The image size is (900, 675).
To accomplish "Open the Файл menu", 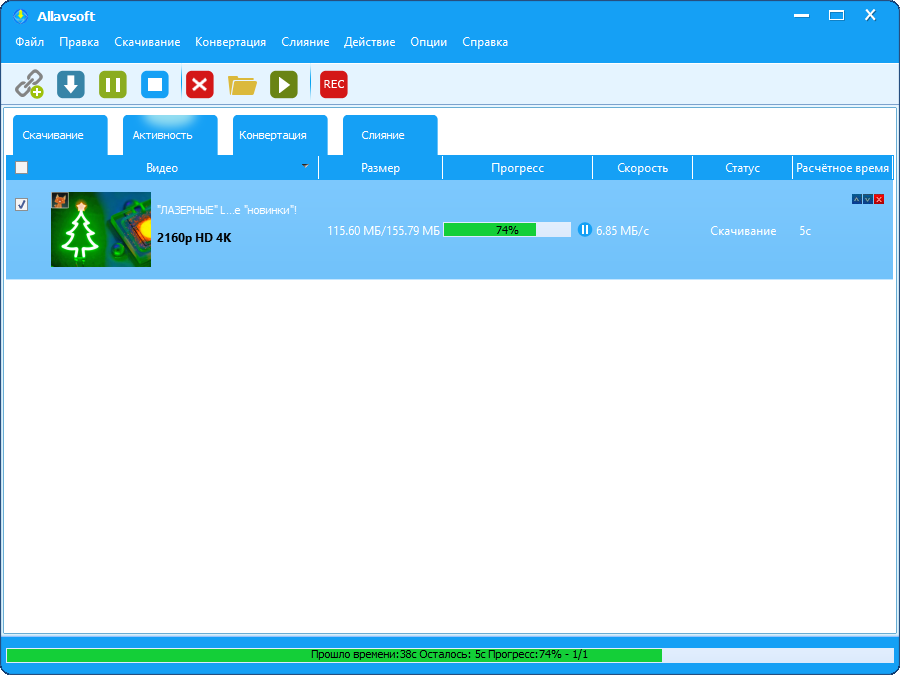I will (30, 42).
